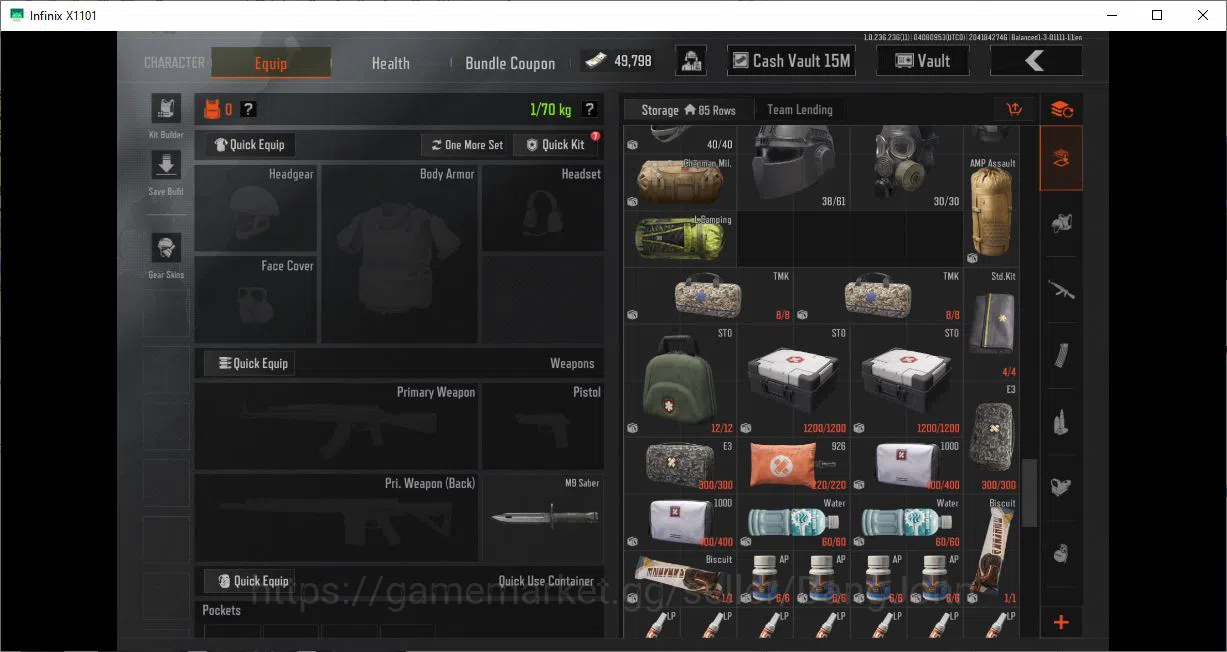Screen dimensions: 1227x652
Task: Go back using the arrow button
Action: click(x=1035, y=61)
